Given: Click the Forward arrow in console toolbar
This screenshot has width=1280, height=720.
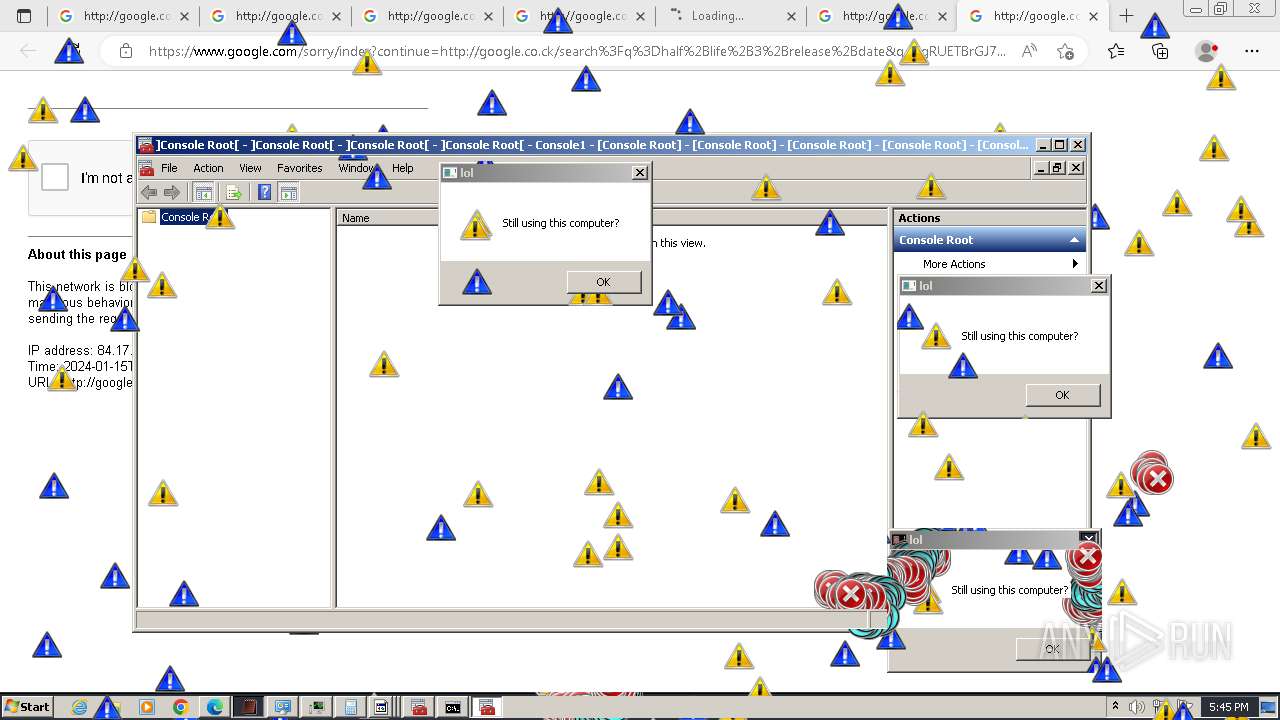Looking at the screenshot, I should [x=172, y=192].
